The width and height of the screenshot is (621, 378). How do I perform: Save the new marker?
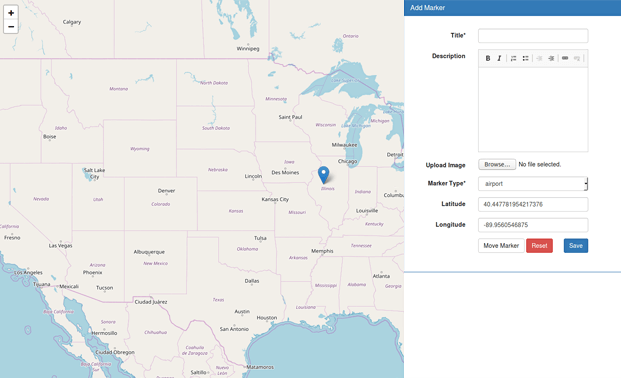(575, 246)
